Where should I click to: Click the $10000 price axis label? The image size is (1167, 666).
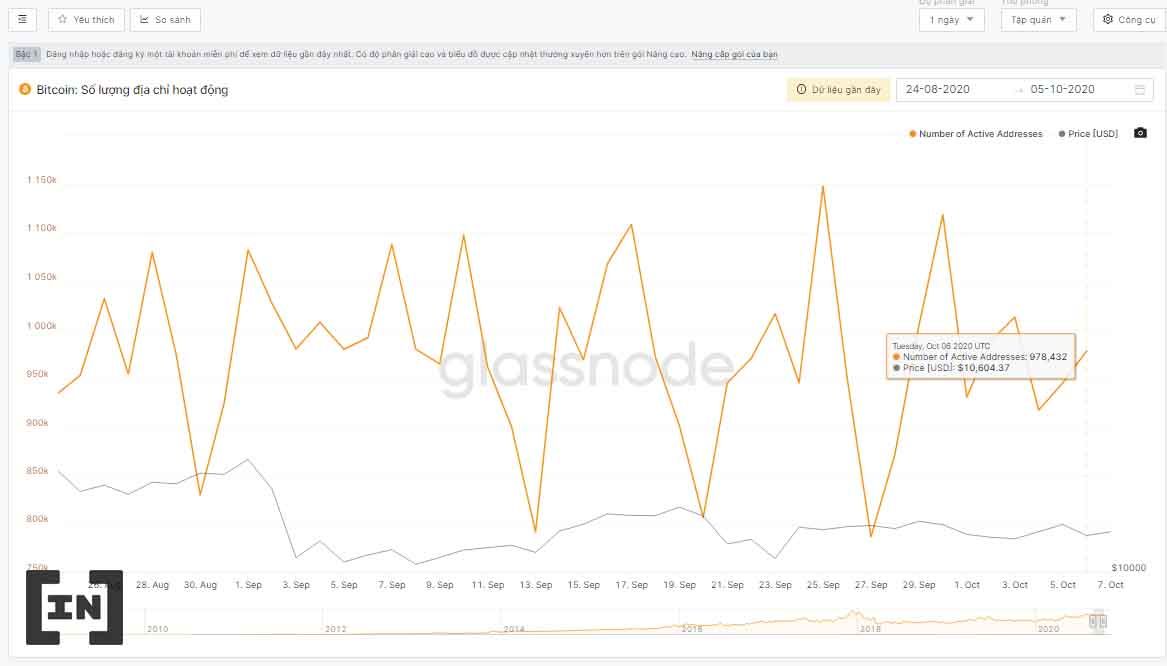coord(1128,568)
